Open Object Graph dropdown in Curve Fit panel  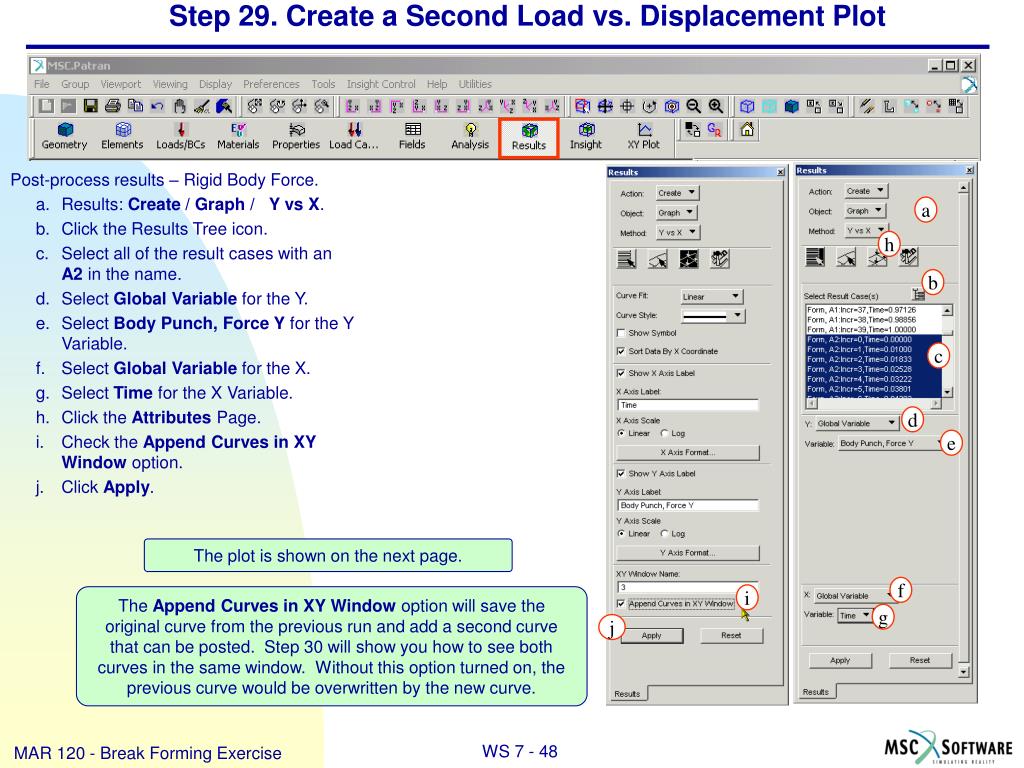[677, 212]
